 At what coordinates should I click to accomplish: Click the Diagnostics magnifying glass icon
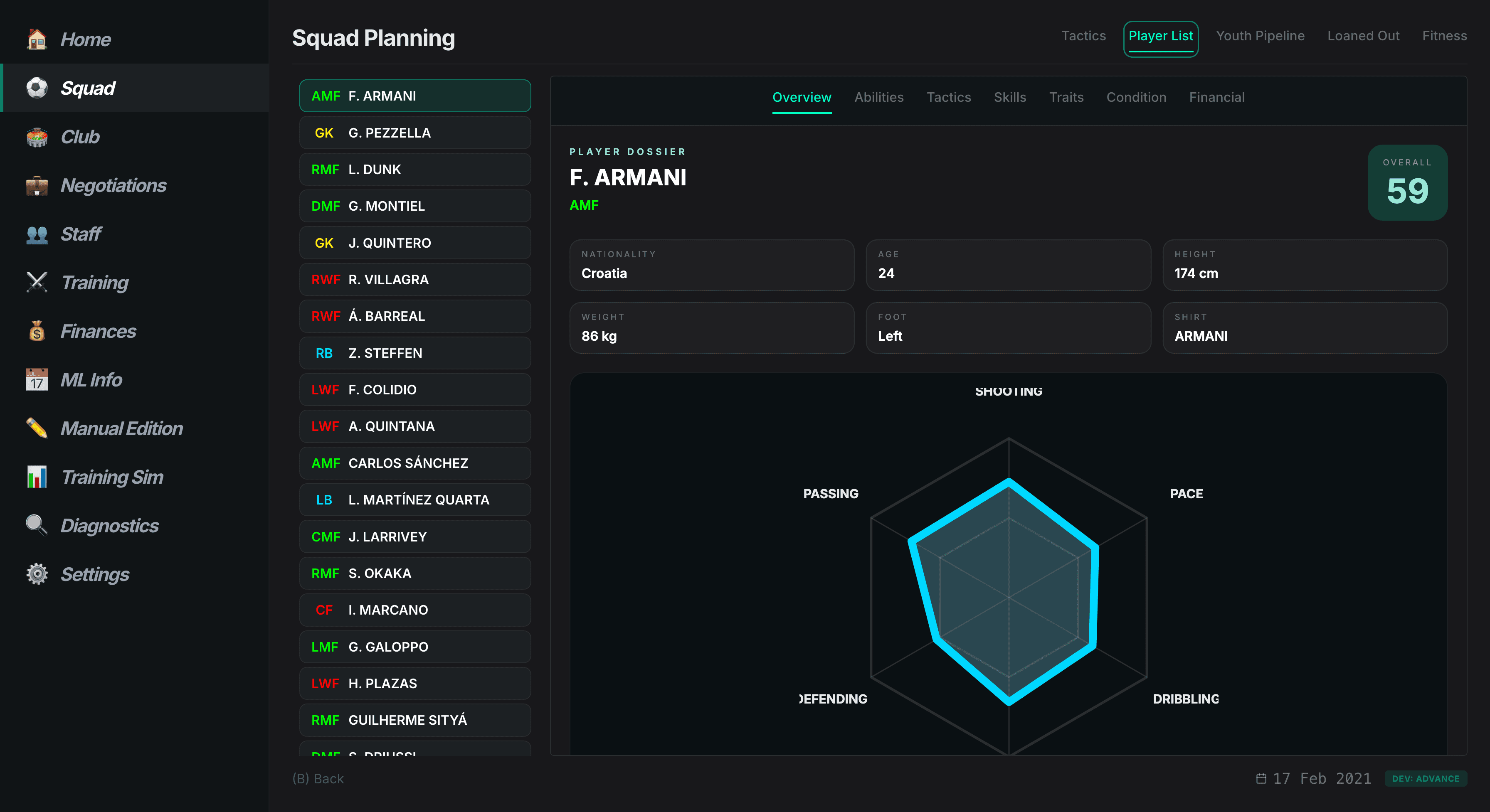point(37,525)
